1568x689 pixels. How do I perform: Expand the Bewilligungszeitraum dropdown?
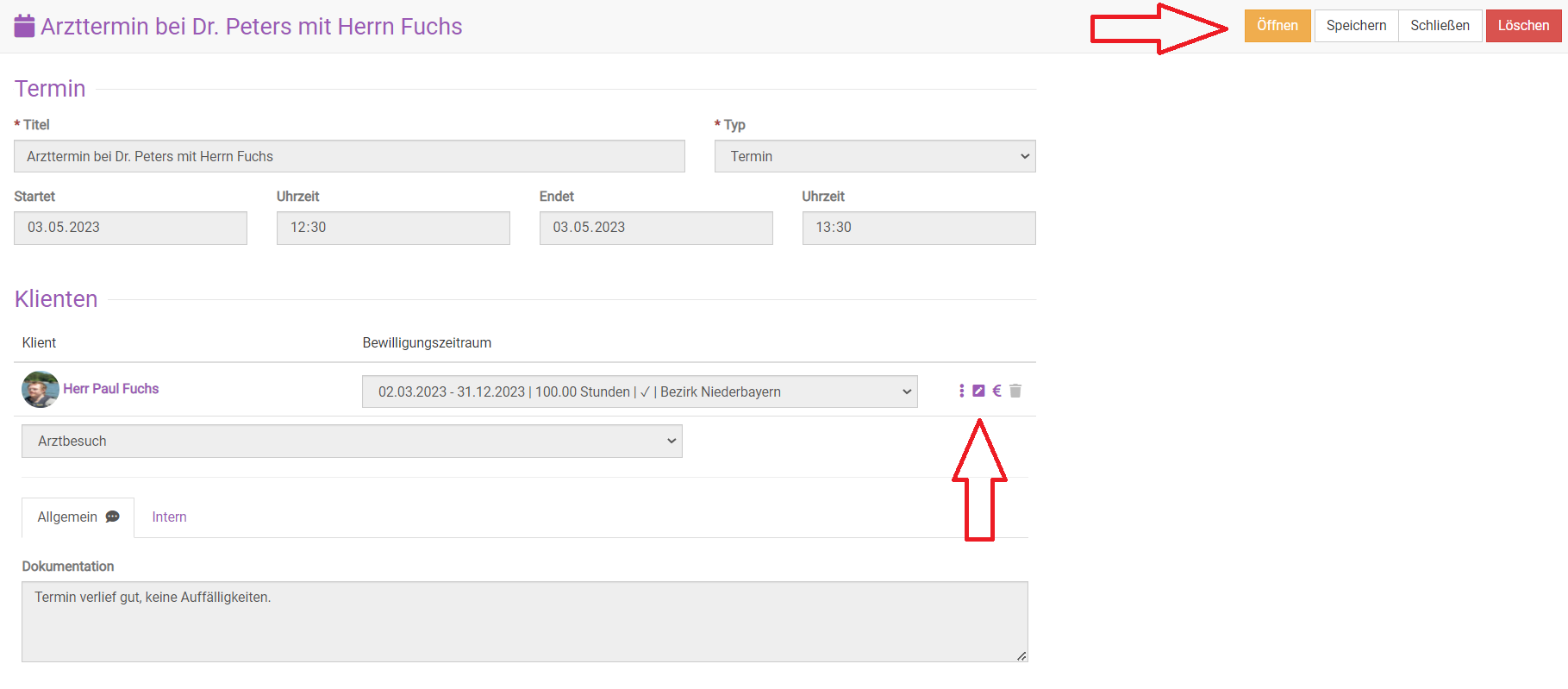pos(639,392)
